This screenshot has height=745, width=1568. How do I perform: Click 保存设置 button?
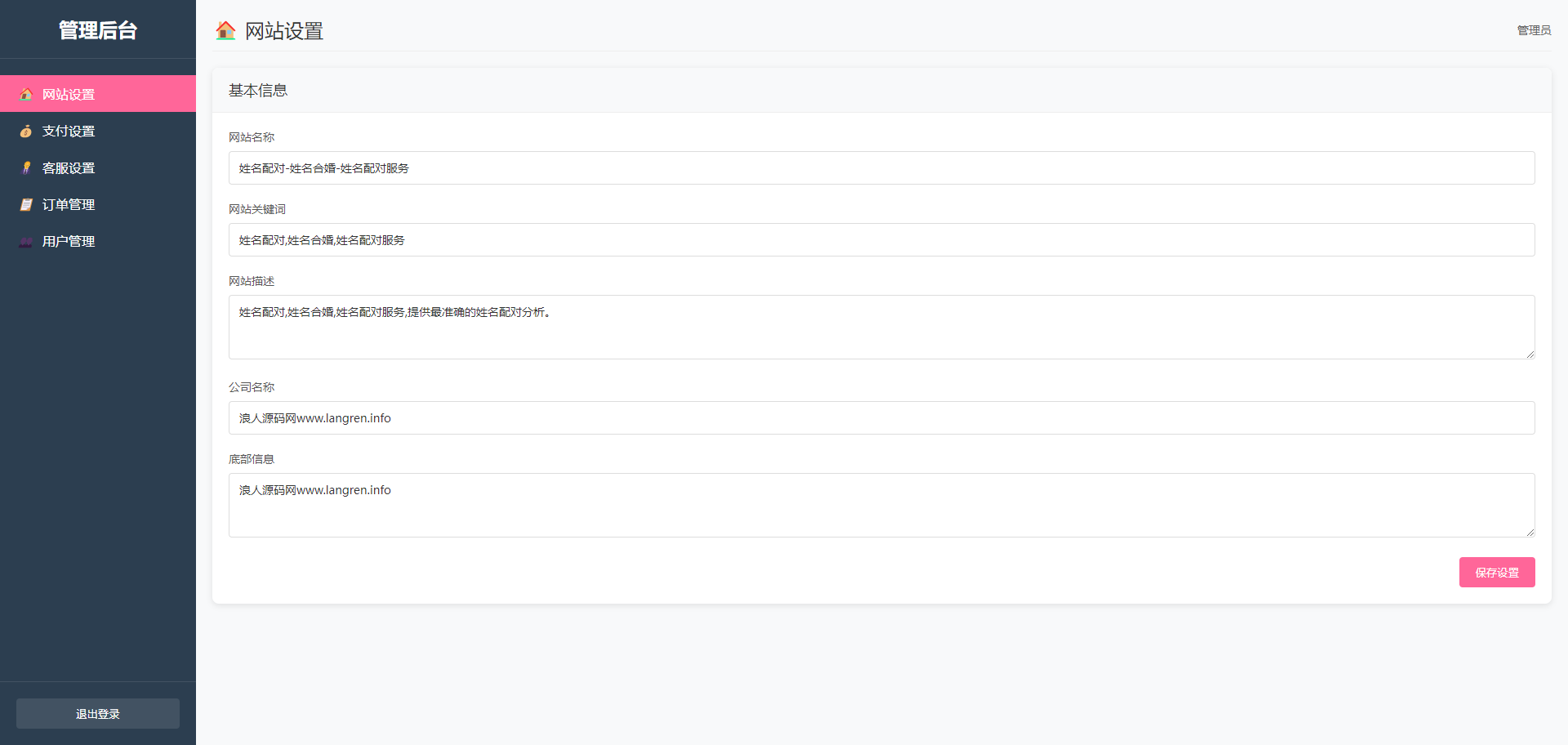[x=1497, y=572]
